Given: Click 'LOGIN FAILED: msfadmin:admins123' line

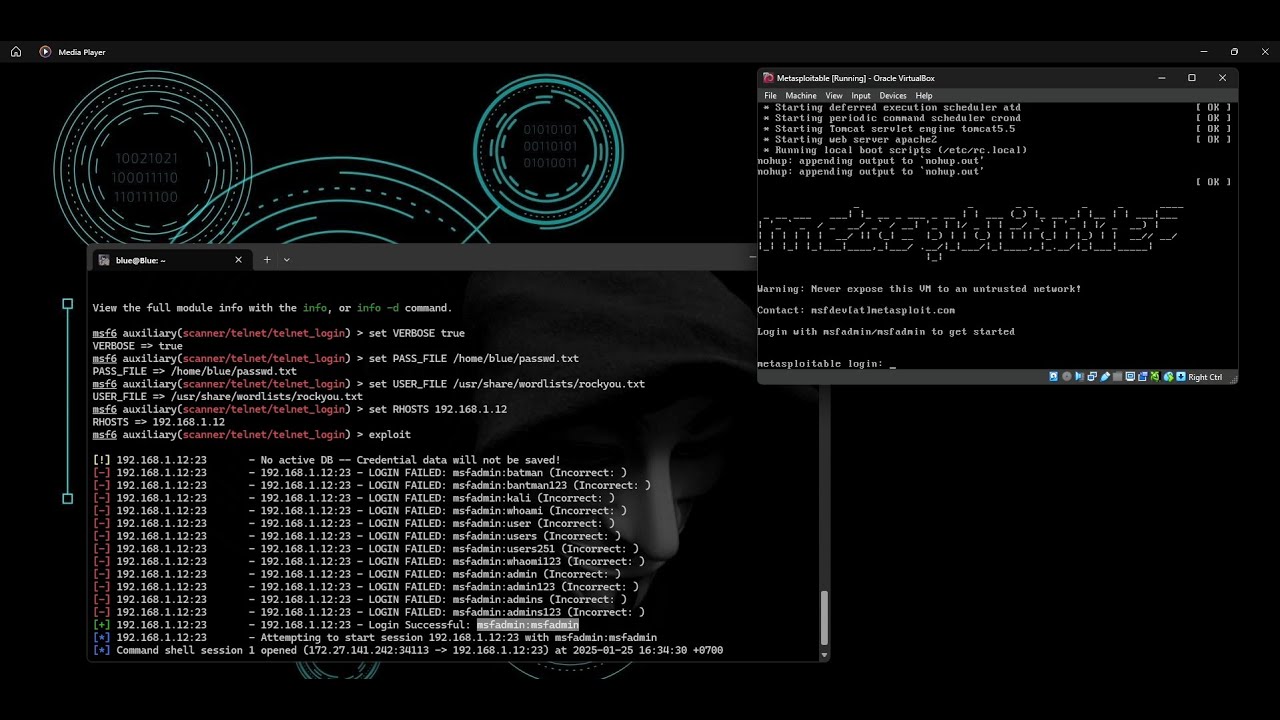Looking at the screenshot, I should [x=368, y=612].
